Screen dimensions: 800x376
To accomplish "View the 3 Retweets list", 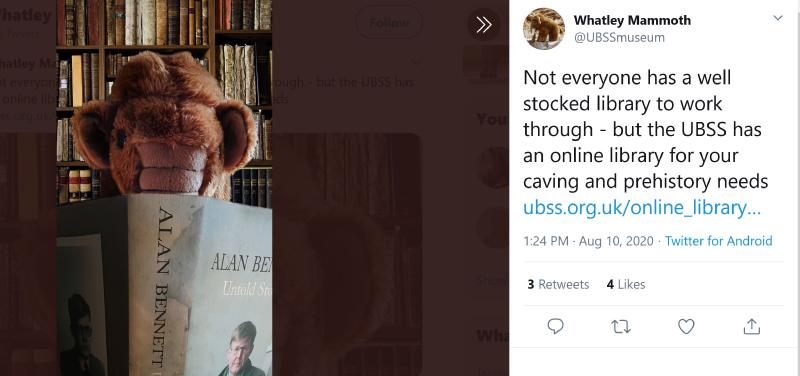I will point(558,284).
